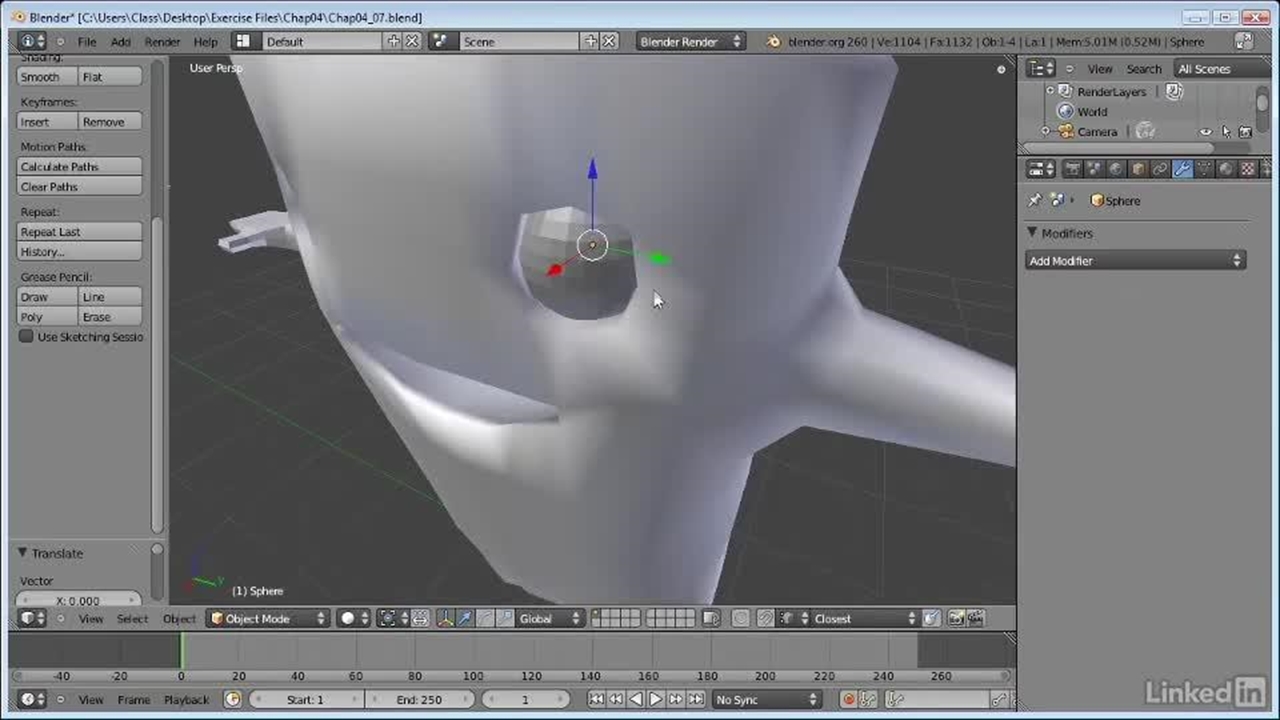Open the Render properties camera tab
1280x720 pixels.
click(x=1072, y=169)
